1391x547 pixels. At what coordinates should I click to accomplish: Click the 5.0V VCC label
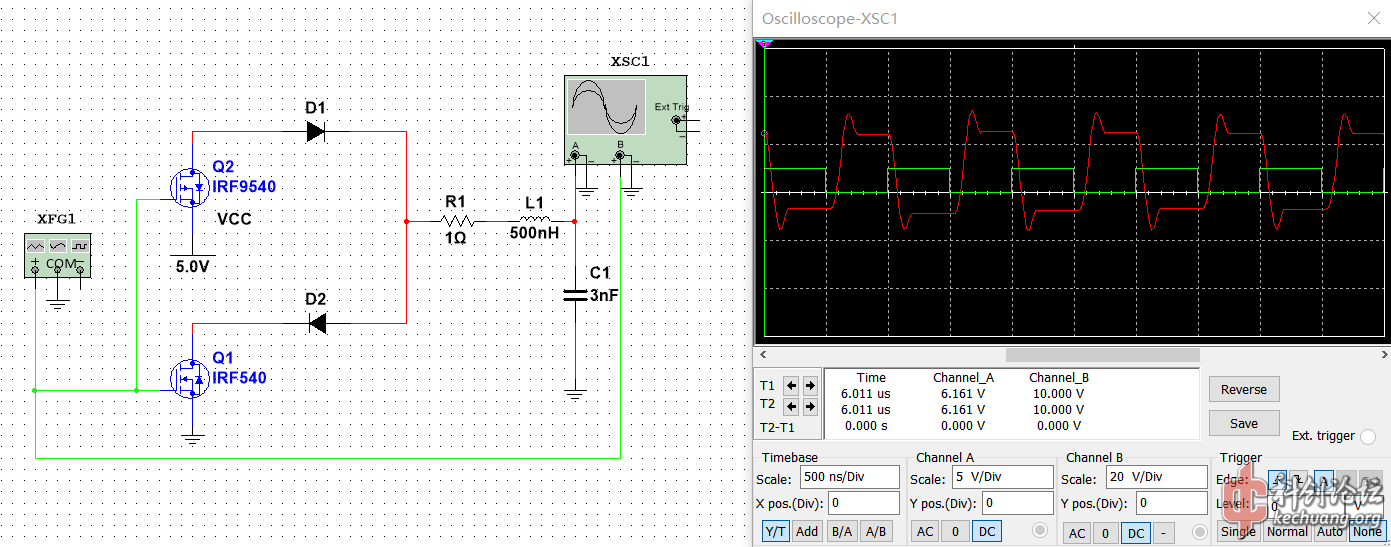pyautogui.click(x=193, y=267)
